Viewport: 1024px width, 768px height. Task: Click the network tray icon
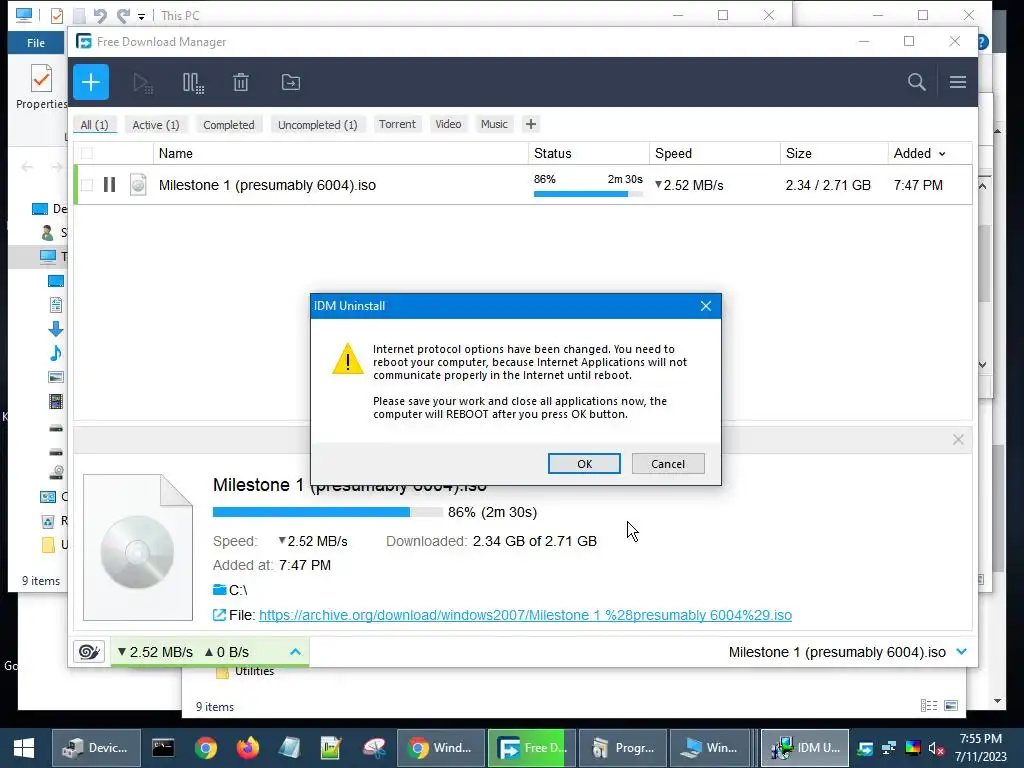tap(889, 748)
